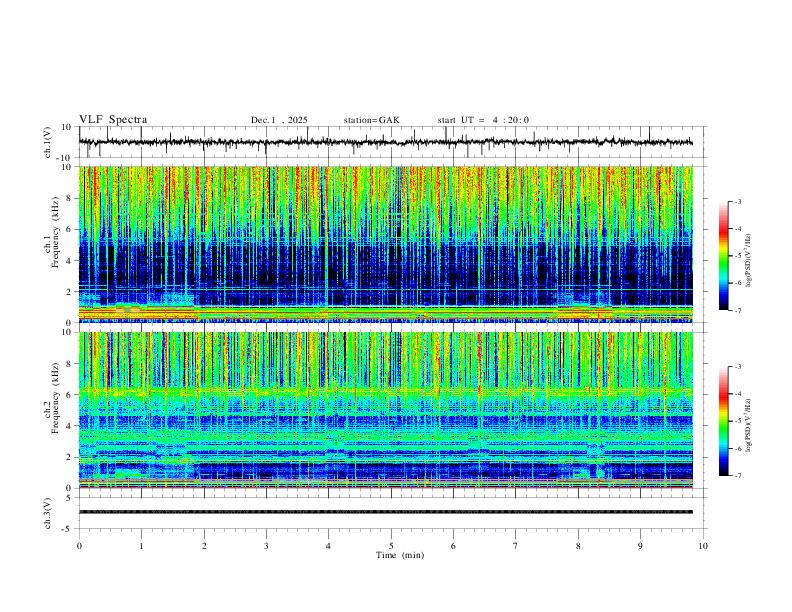Click the "7" tick on the time axis

point(516,546)
